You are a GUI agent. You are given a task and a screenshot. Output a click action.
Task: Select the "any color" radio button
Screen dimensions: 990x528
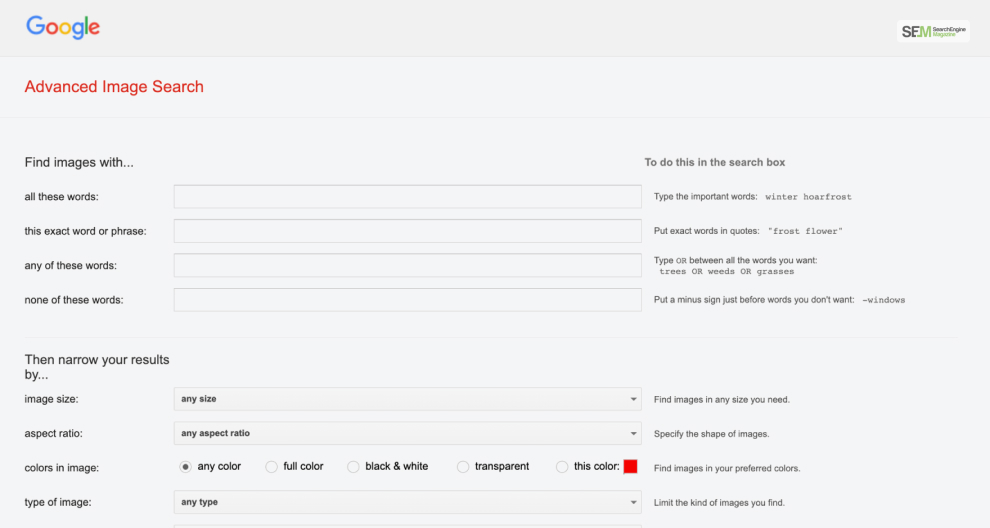coord(185,467)
